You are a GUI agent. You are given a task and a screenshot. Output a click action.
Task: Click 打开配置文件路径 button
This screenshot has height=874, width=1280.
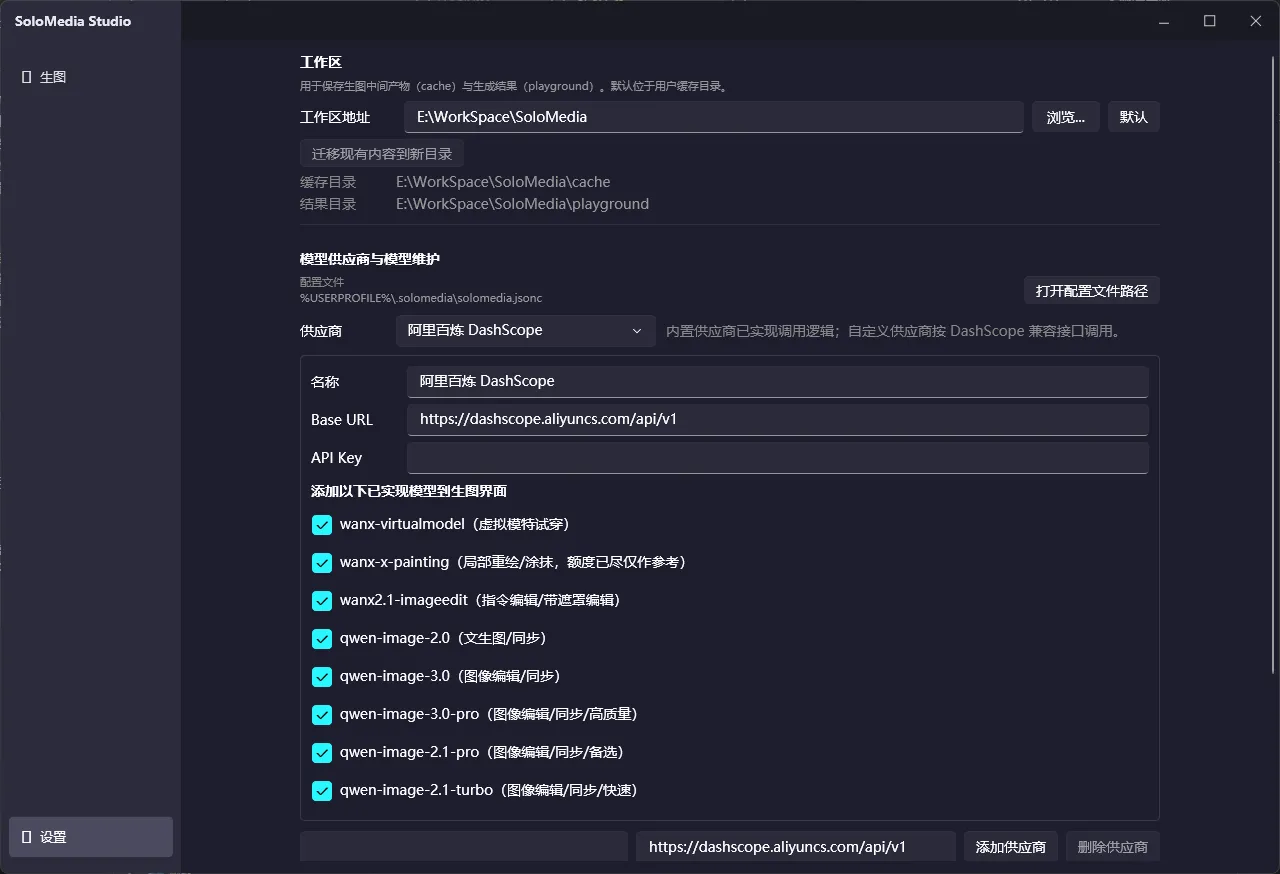[1092, 291]
